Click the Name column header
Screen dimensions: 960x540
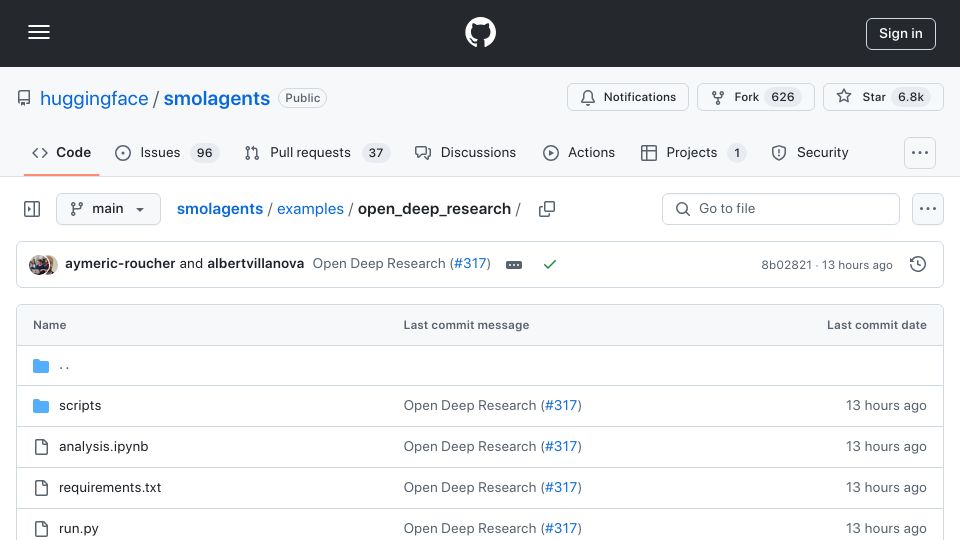[50, 325]
